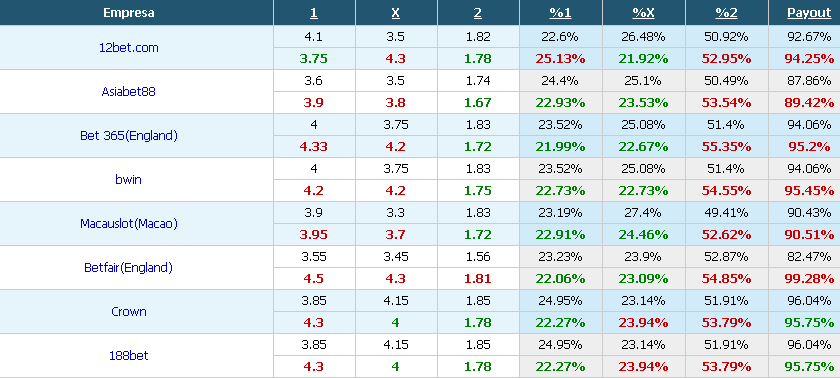The image size is (840, 378).
Task: Select the Macauslot(Macao) link
Action: (129, 223)
